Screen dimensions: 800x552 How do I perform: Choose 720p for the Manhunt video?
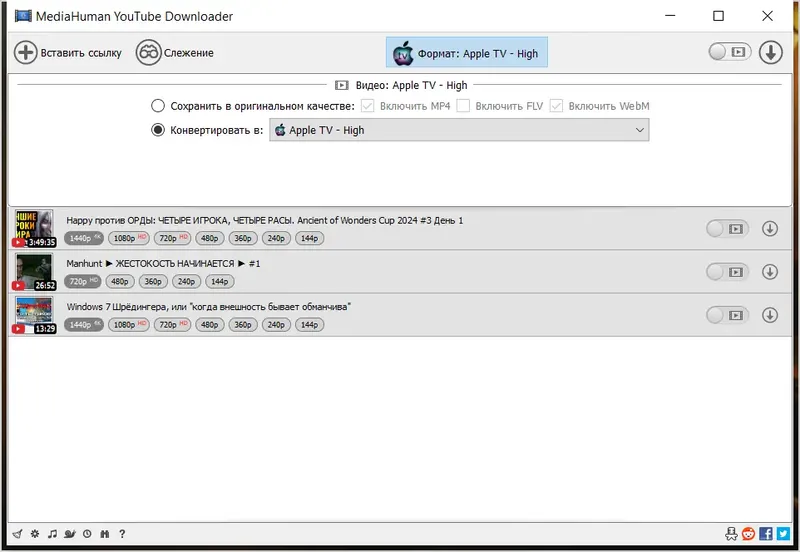83,282
